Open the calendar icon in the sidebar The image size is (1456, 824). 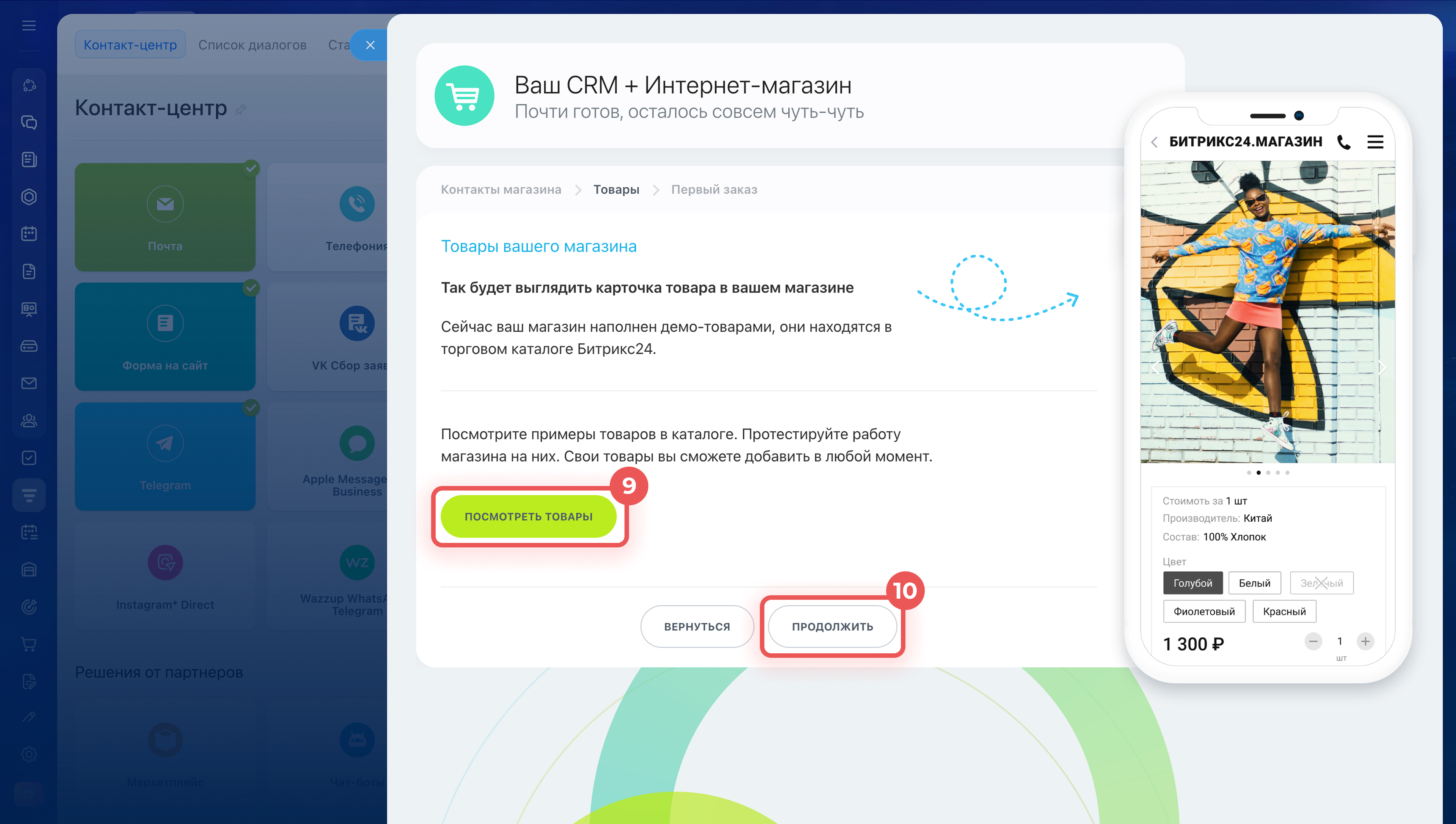click(x=29, y=234)
